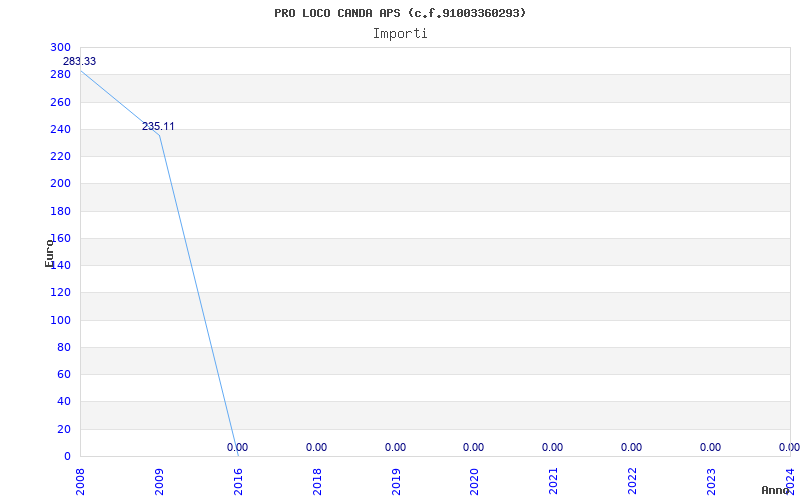The height and width of the screenshot is (500, 800).
Task: Click the 0.00 label above 2023
Action: click(710, 447)
